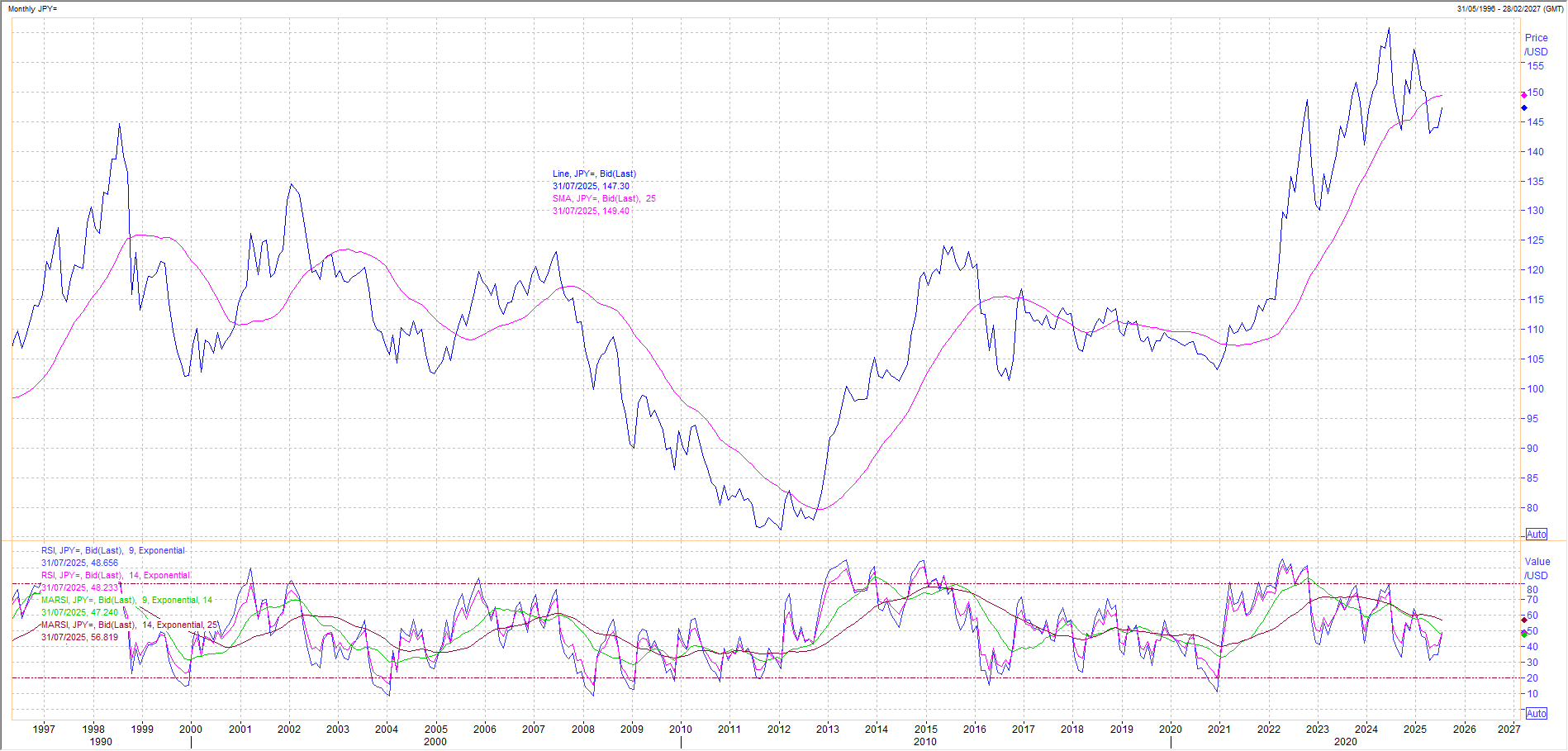Click the 110 price axis label
The height and width of the screenshot is (751, 1568).
pos(1535,330)
